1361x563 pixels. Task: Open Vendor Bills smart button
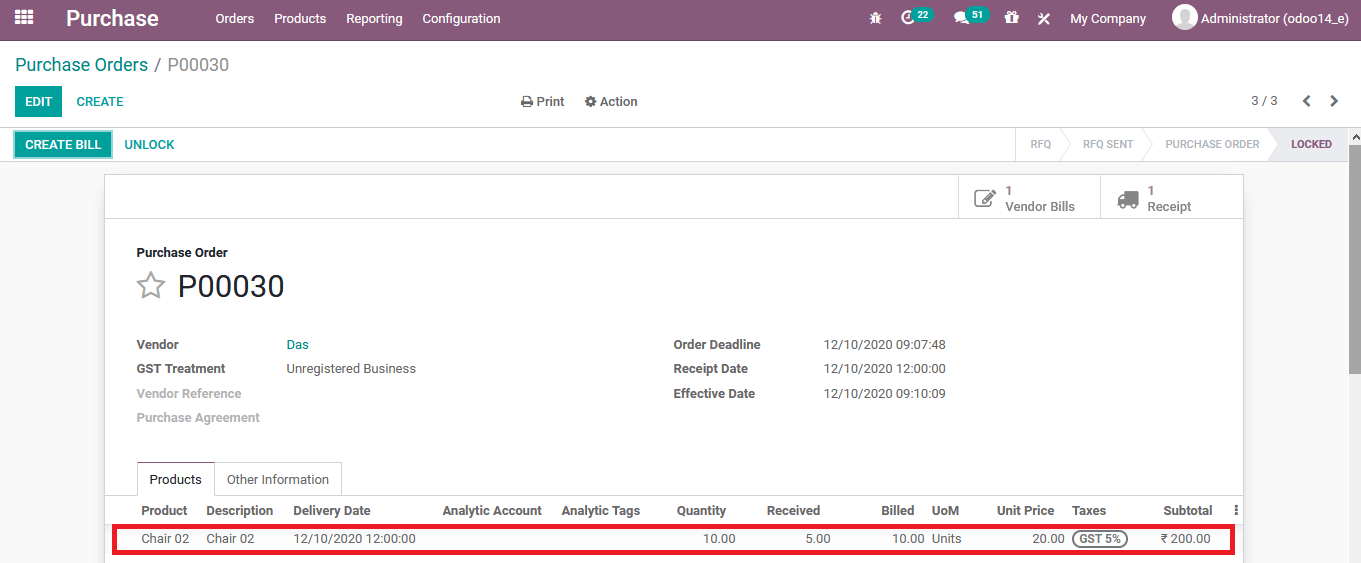pyautogui.click(x=1029, y=198)
